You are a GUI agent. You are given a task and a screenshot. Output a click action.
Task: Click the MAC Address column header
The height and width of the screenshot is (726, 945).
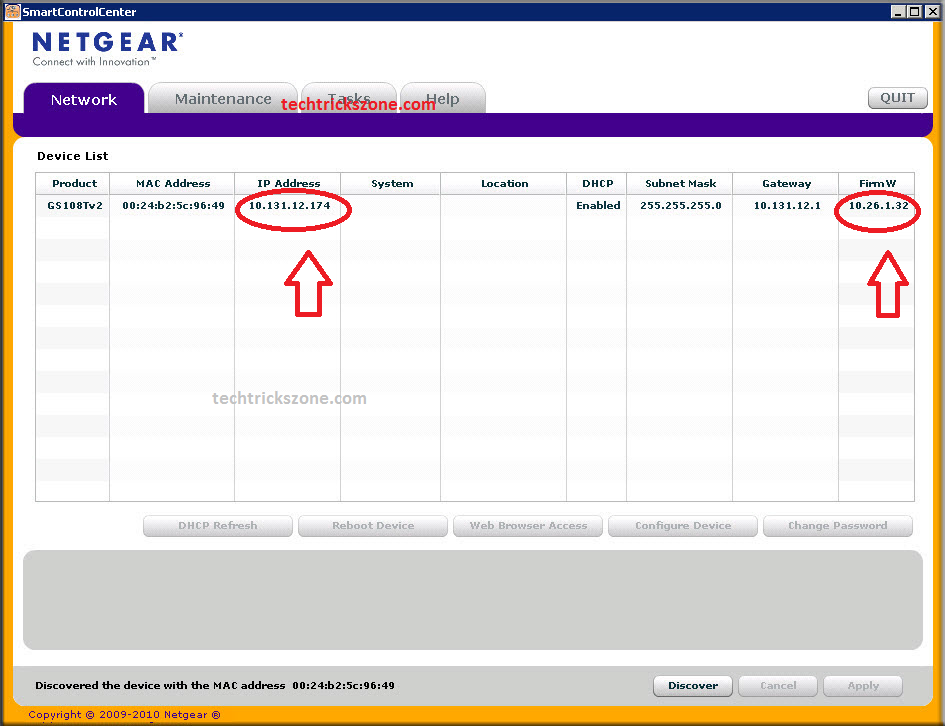tap(172, 184)
